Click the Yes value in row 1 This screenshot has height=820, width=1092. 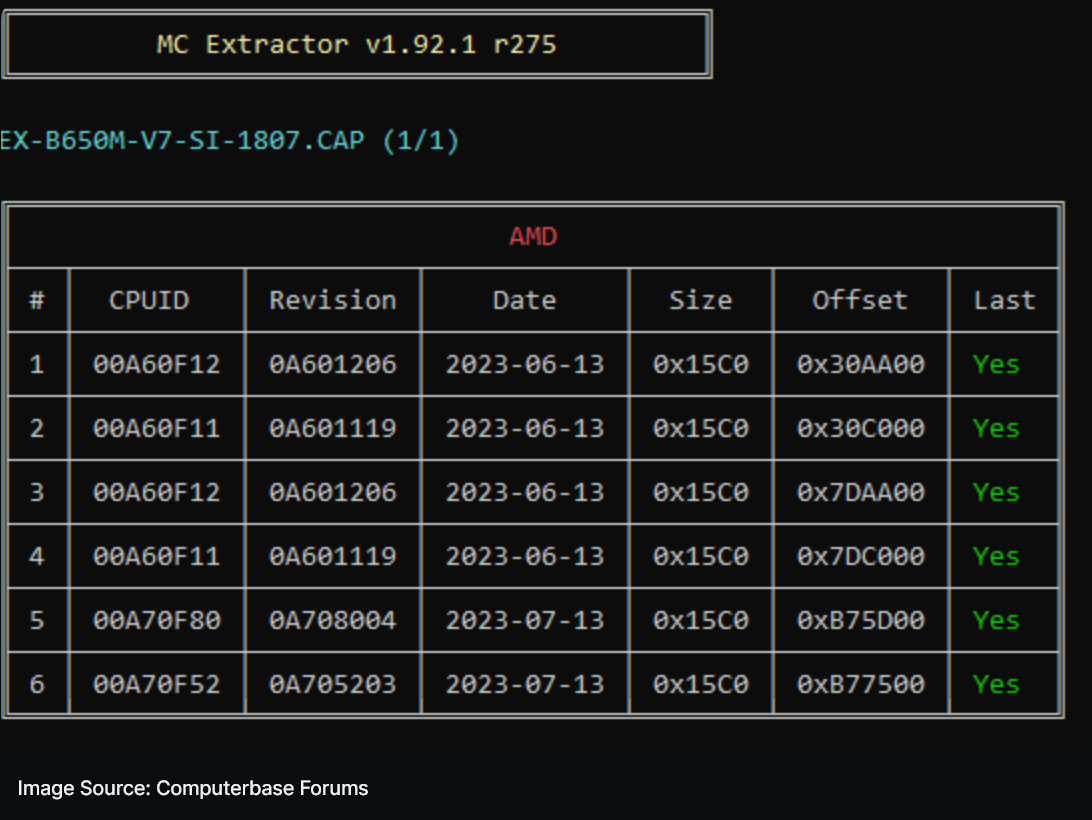[997, 364]
